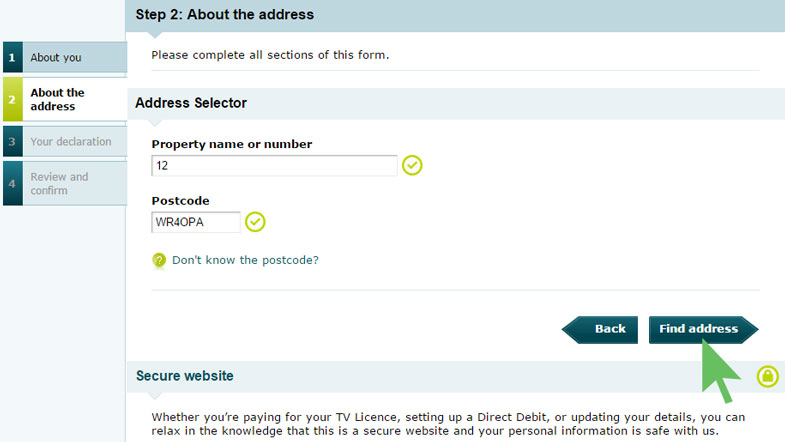The height and width of the screenshot is (442, 785).
Task: Click the Secure website heading
Action: point(185,376)
